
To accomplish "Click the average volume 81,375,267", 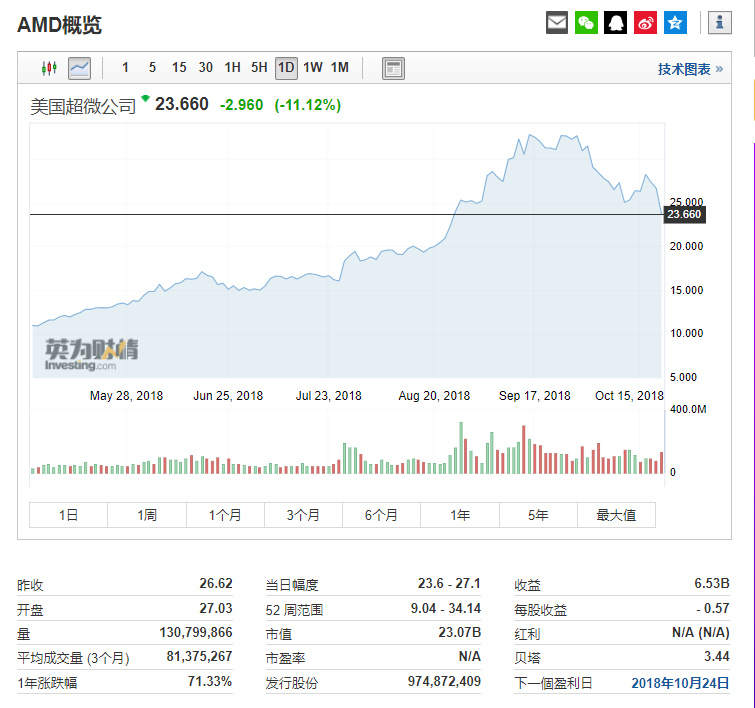I will [199, 656].
